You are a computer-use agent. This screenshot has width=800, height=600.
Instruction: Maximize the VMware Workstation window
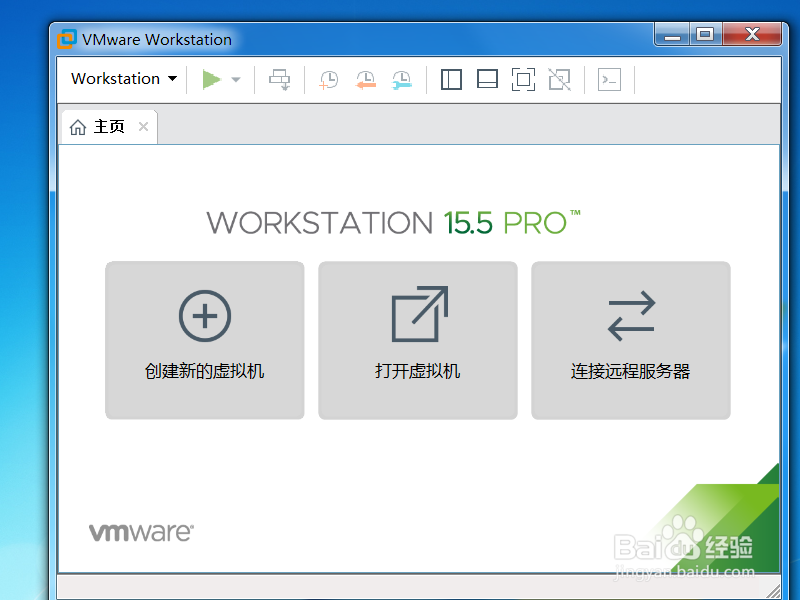click(x=706, y=35)
